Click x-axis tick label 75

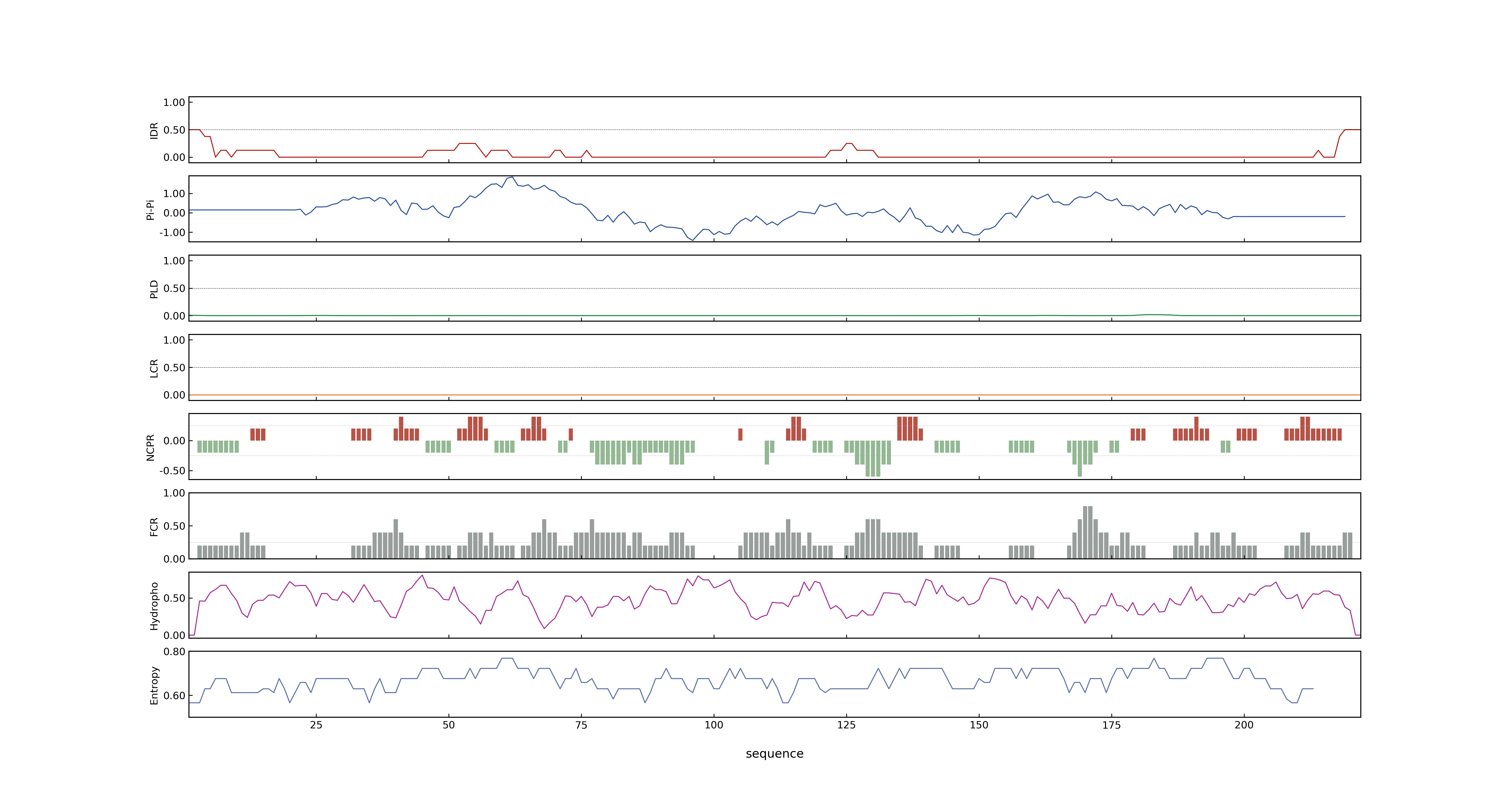click(x=581, y=725)
